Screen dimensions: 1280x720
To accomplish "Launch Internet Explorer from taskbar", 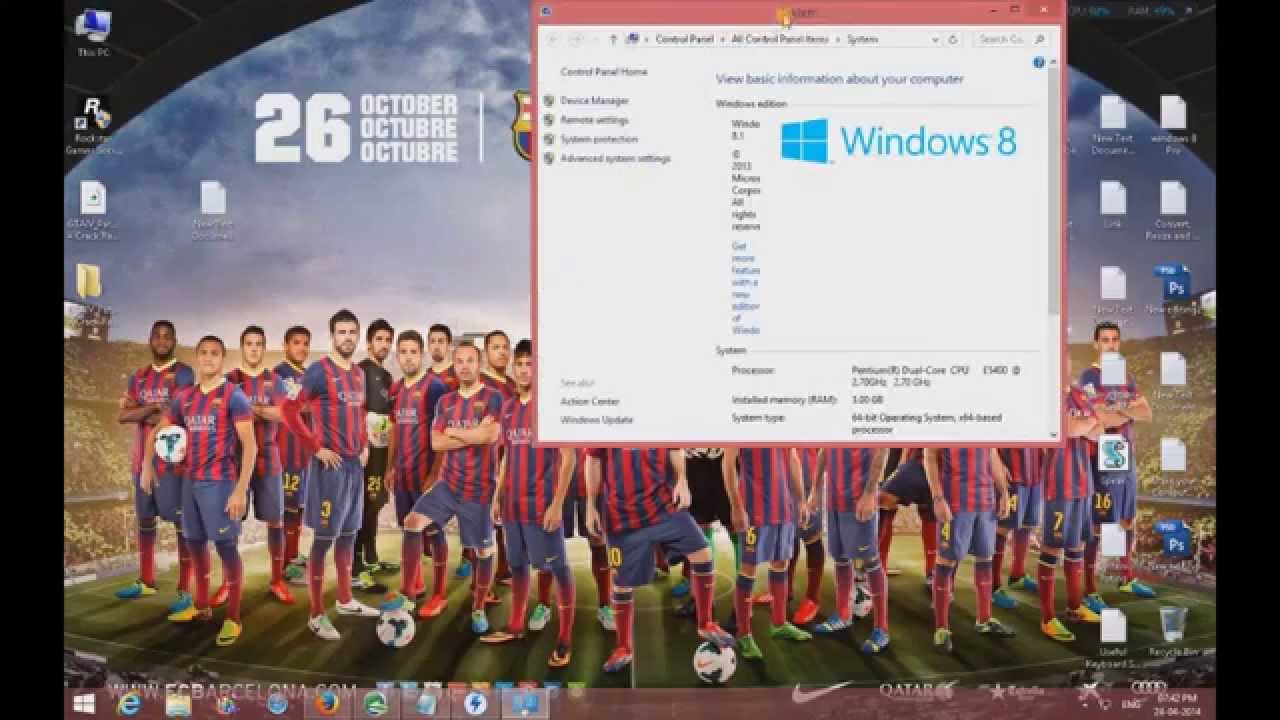I will click(129, 703).
